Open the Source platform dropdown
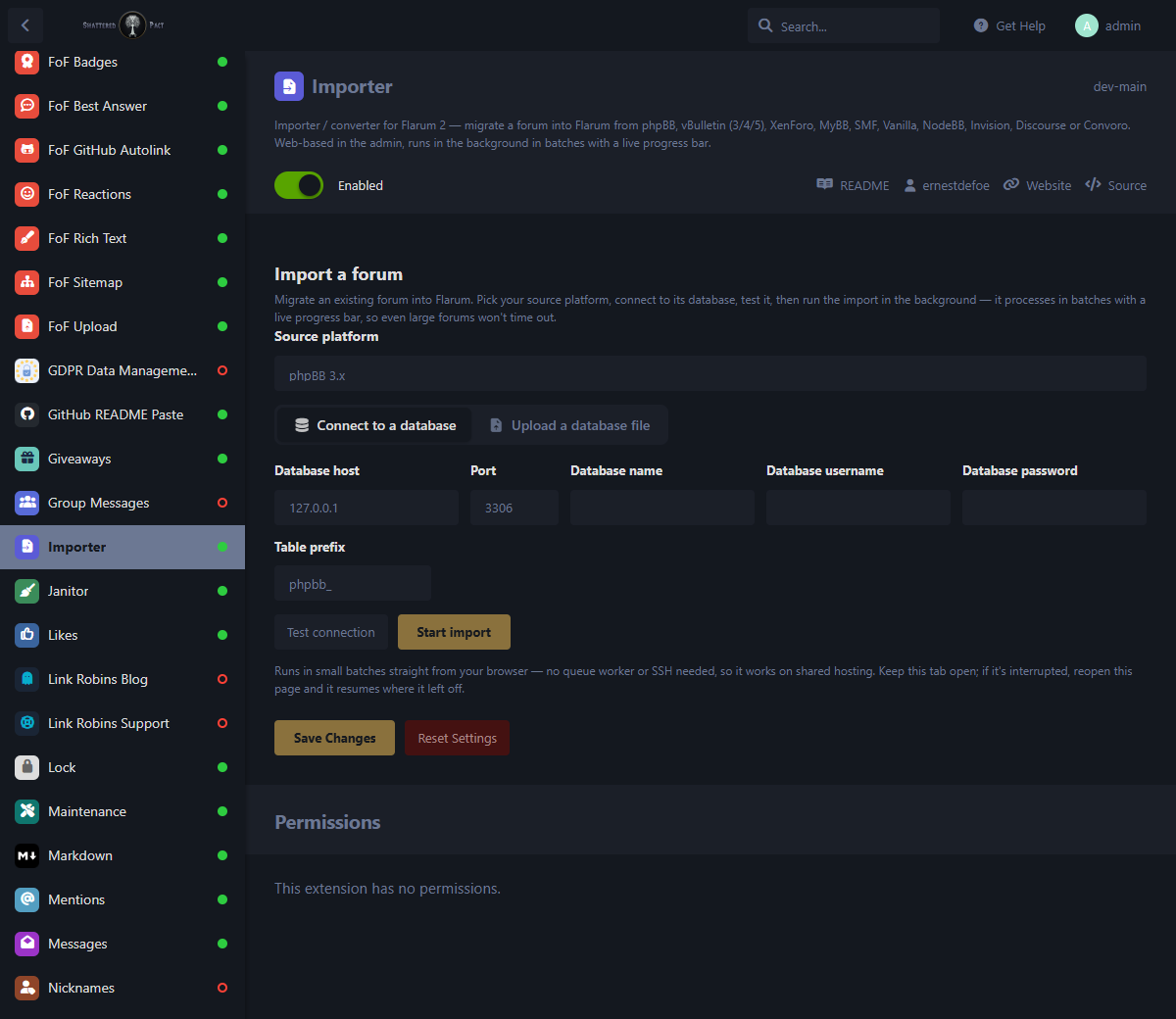Screen dimensions: 1176x1019 (710, 374)
